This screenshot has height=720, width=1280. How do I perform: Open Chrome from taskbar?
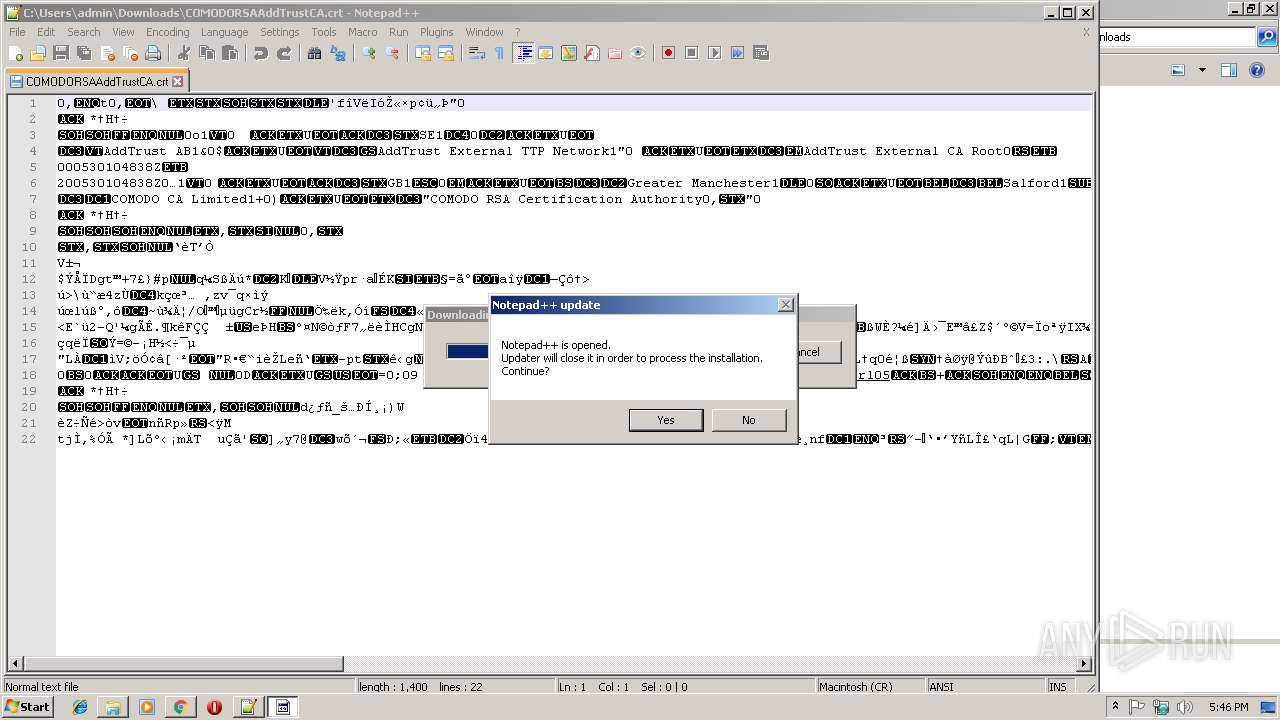click(180, 707)
